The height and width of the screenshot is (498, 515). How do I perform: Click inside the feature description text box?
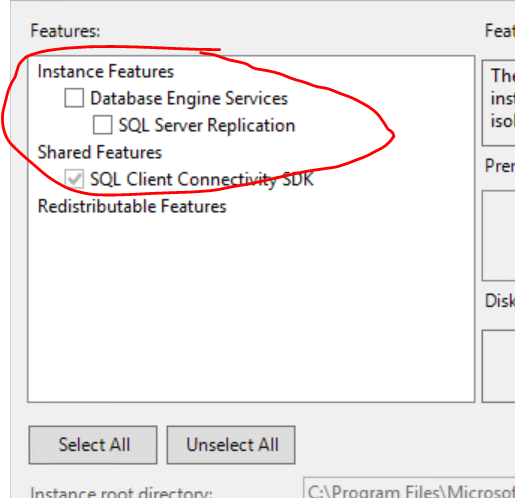499,103
